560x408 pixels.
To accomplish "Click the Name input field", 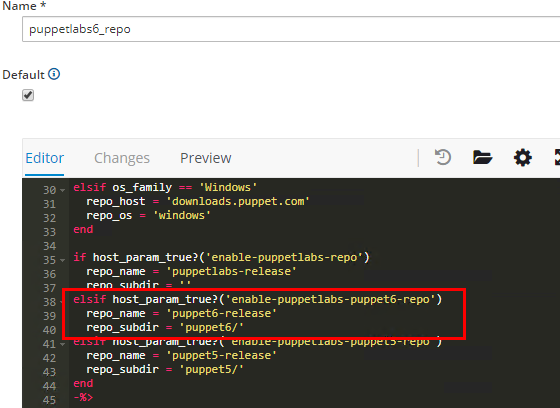I will (x=291, y=29).
